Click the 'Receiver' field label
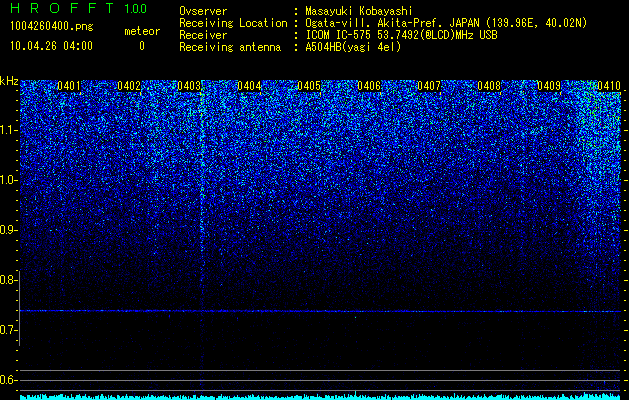The image size is (629, 400). click(203, 35)
